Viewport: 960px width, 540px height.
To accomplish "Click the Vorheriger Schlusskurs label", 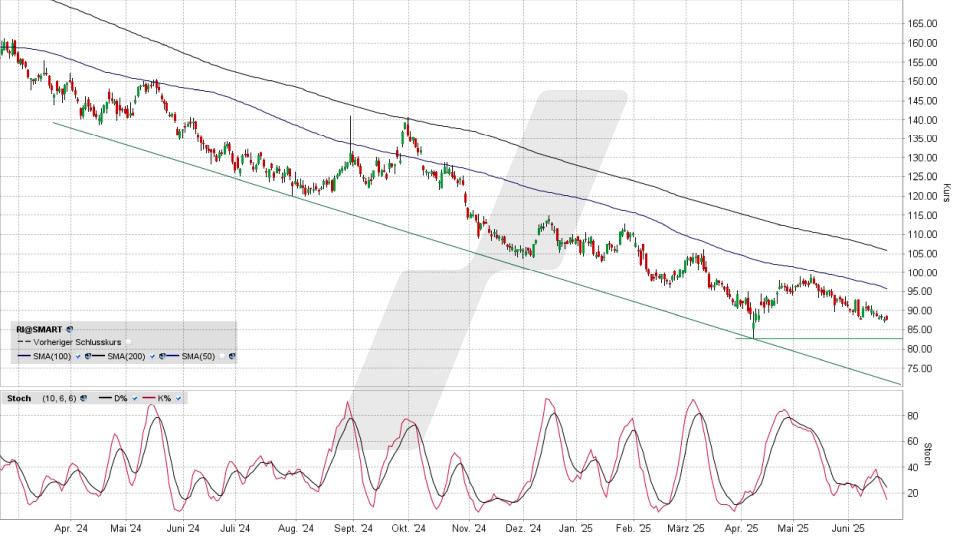I will (x=77, y=342).
